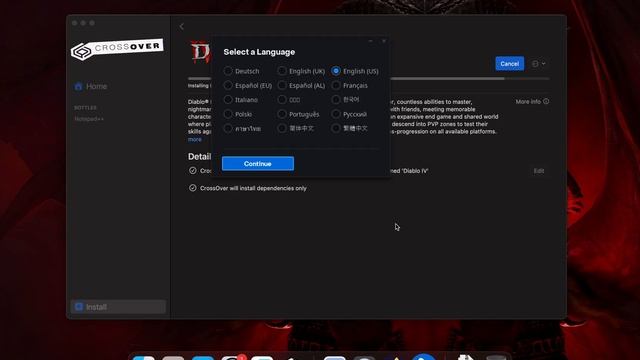The width and height of the screenshot is (640, 360).
Task: Click the CrossOver logo in sidebar
Action: [117, 49]
